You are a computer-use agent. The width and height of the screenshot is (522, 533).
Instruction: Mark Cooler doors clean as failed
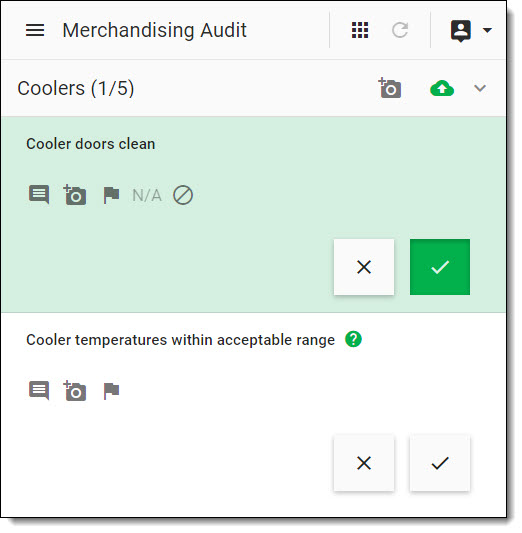click(364, 267)
